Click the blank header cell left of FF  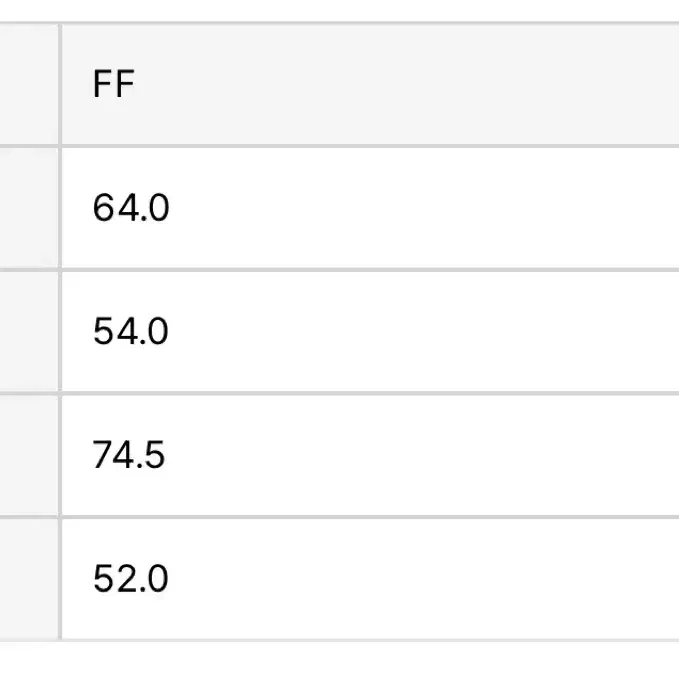coord(29,84)
